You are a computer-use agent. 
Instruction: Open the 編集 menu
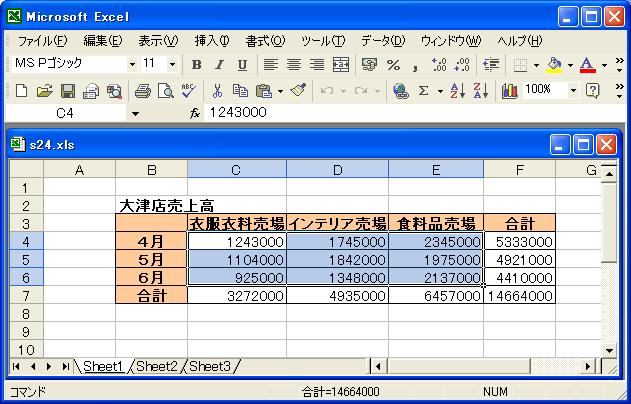click(103, 41)
